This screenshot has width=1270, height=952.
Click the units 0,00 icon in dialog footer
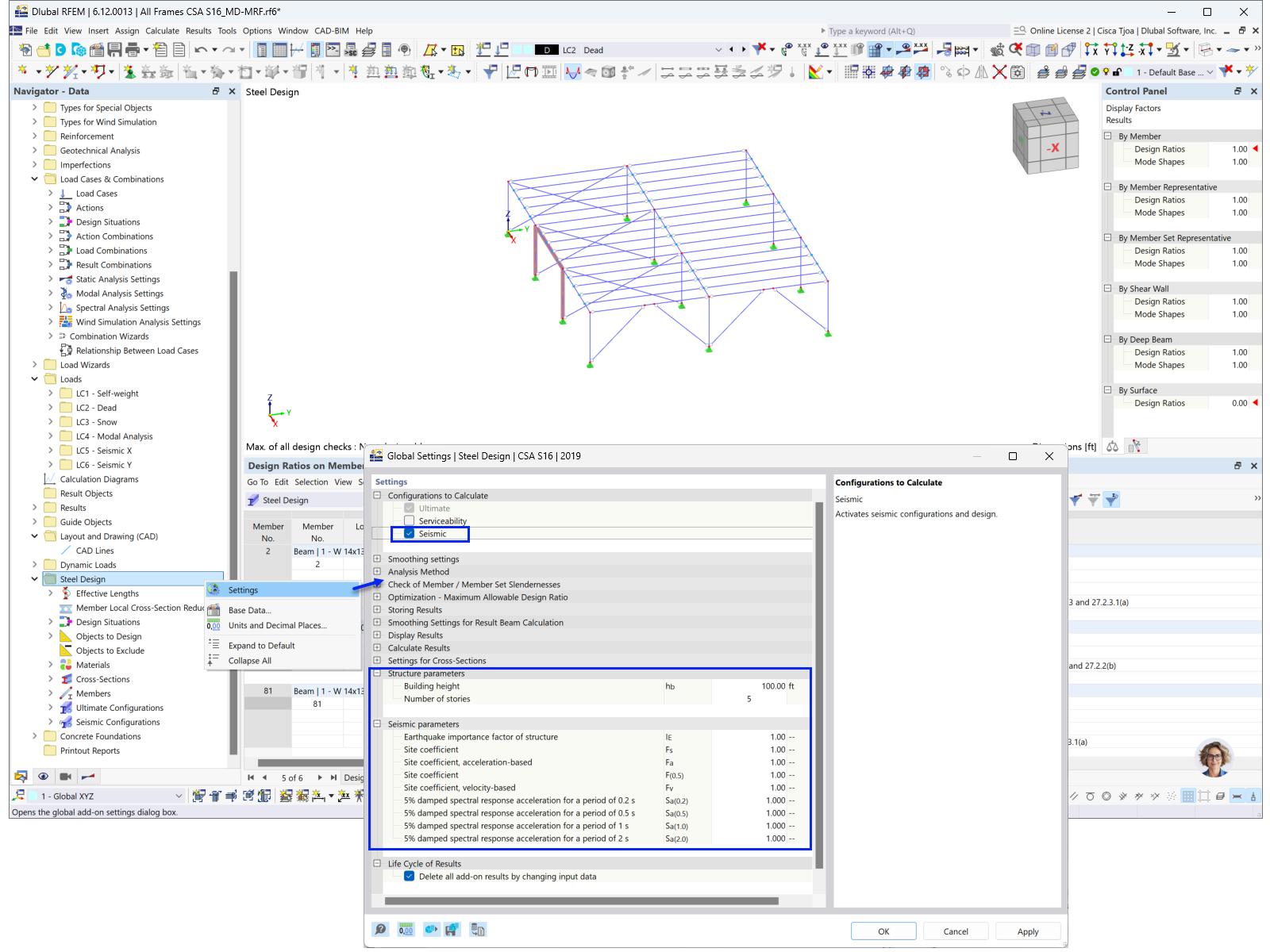coord(406,930)
